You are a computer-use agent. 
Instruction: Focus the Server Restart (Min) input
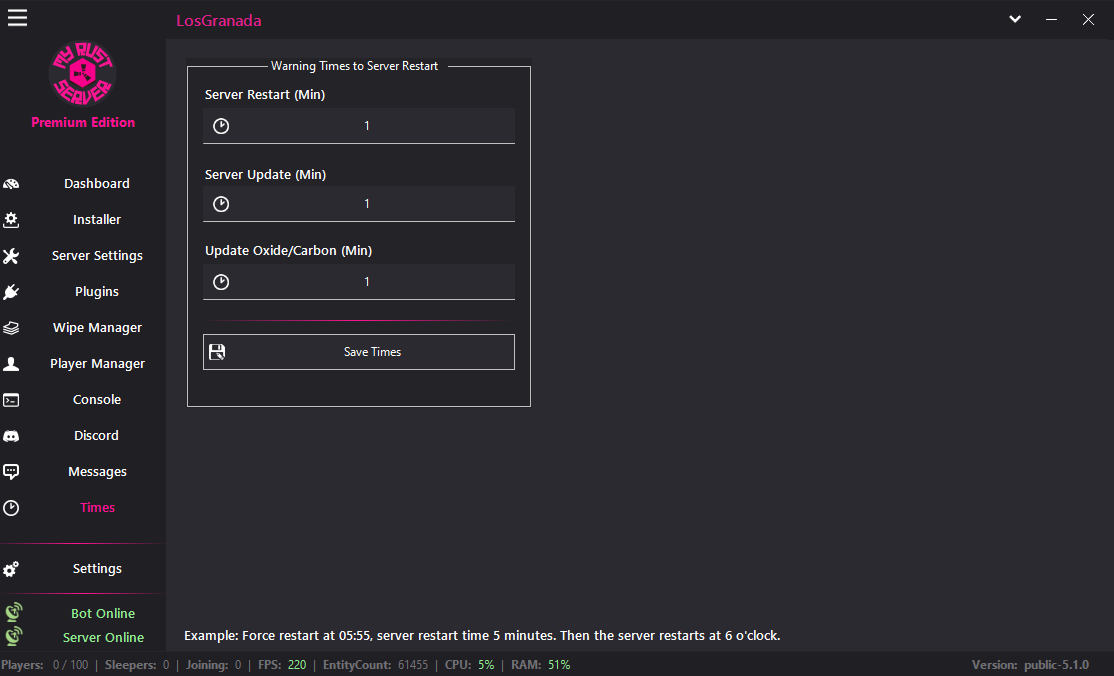pos(359,126)
